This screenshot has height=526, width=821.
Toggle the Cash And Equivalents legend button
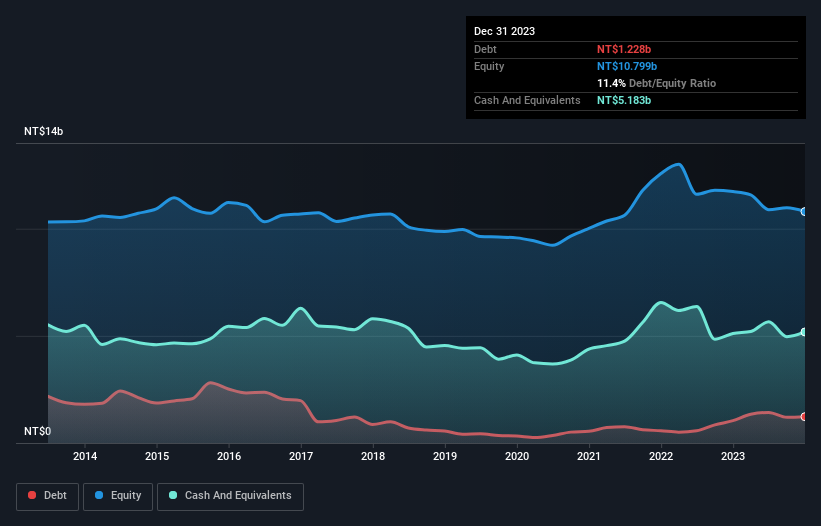(x=230, y=496)
